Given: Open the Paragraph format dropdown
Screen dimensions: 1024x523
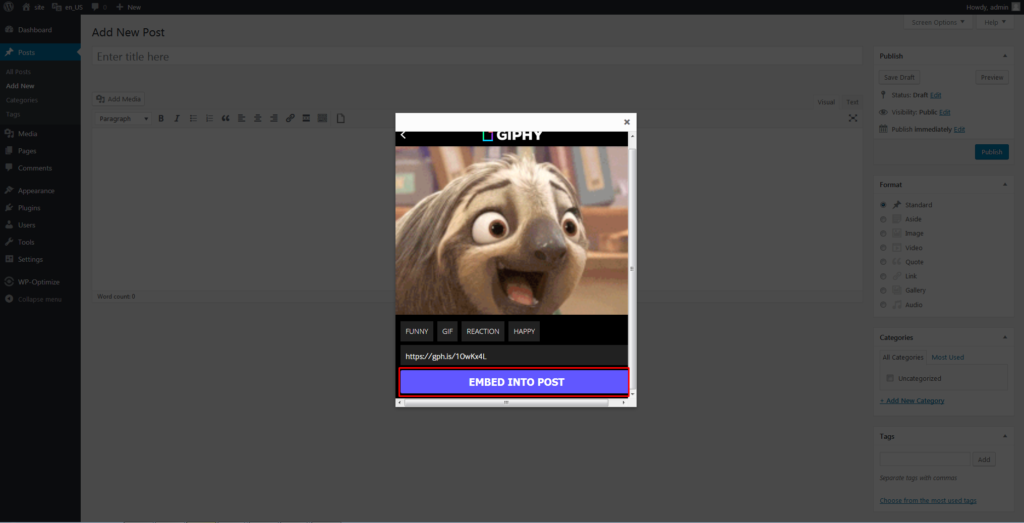Looking at the screenshot, I should coord(123,118).
